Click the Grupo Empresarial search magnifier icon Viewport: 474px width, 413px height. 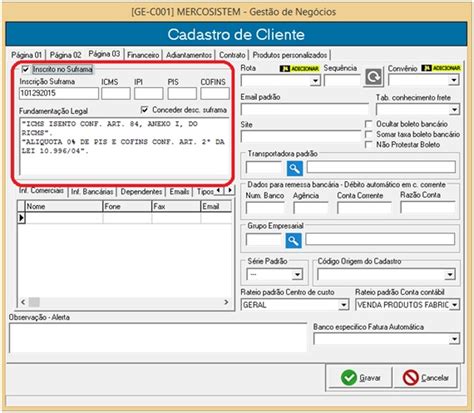pos(293,240)
